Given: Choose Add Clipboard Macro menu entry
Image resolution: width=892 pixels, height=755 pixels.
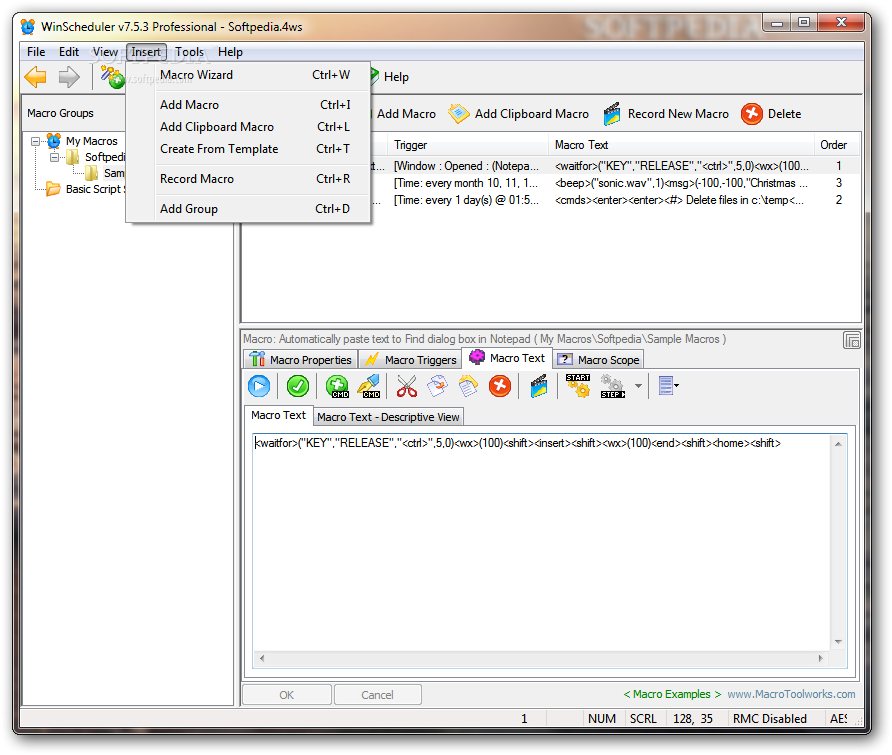Looking at the screenshot, I should [x=249, y=127].
